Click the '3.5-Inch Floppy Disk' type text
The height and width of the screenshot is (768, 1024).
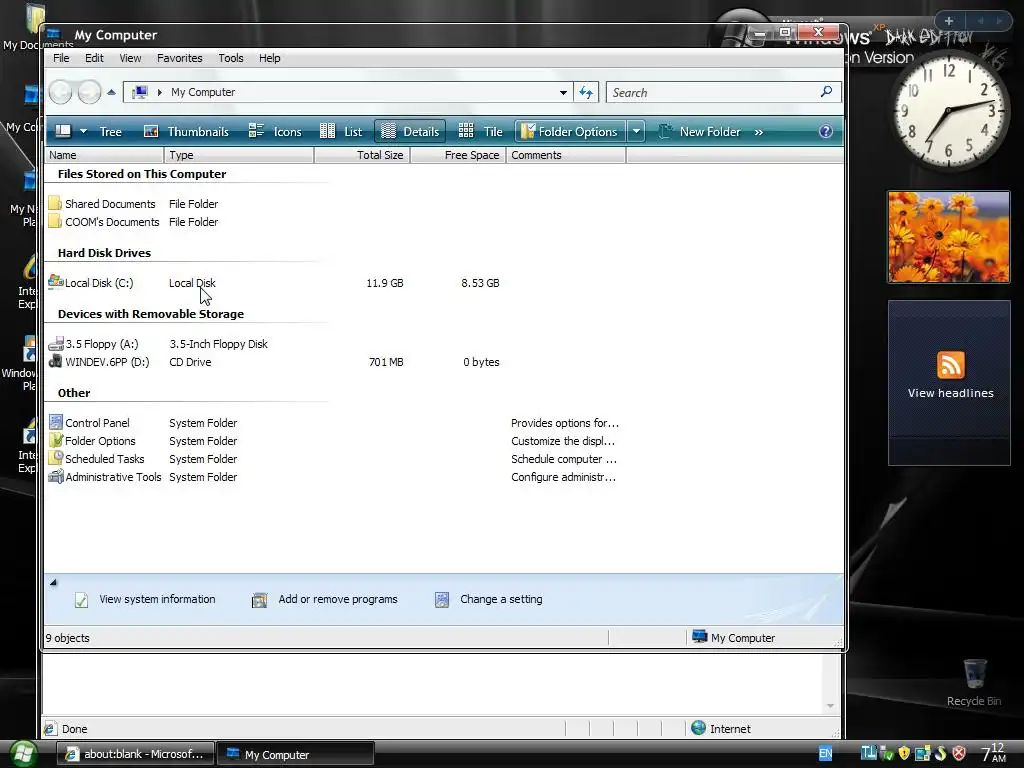point(218,344)
